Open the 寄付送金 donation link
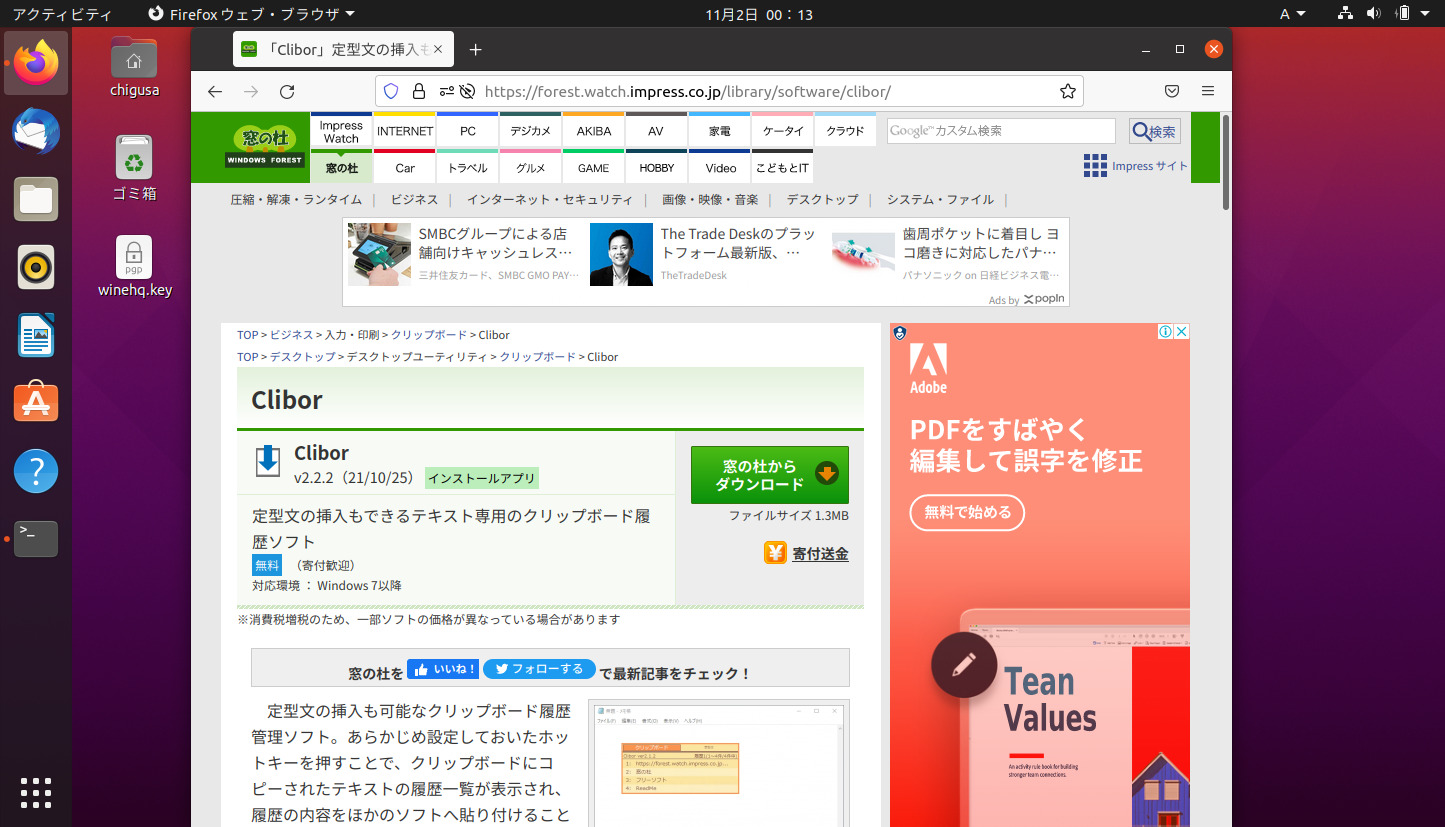Image resolution: width=1445 pixels, height=827 pixels. 806,553
